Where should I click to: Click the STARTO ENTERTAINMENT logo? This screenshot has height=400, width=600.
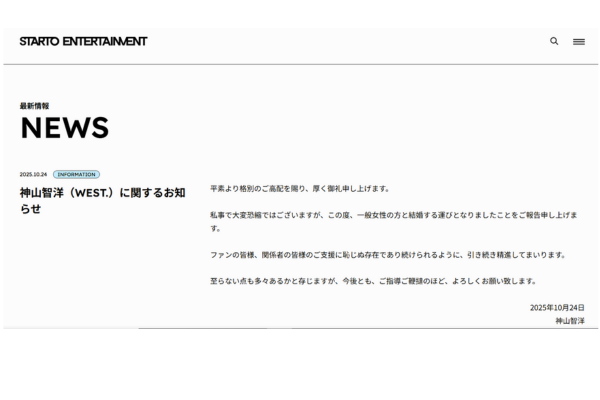(x=83, y=41)
